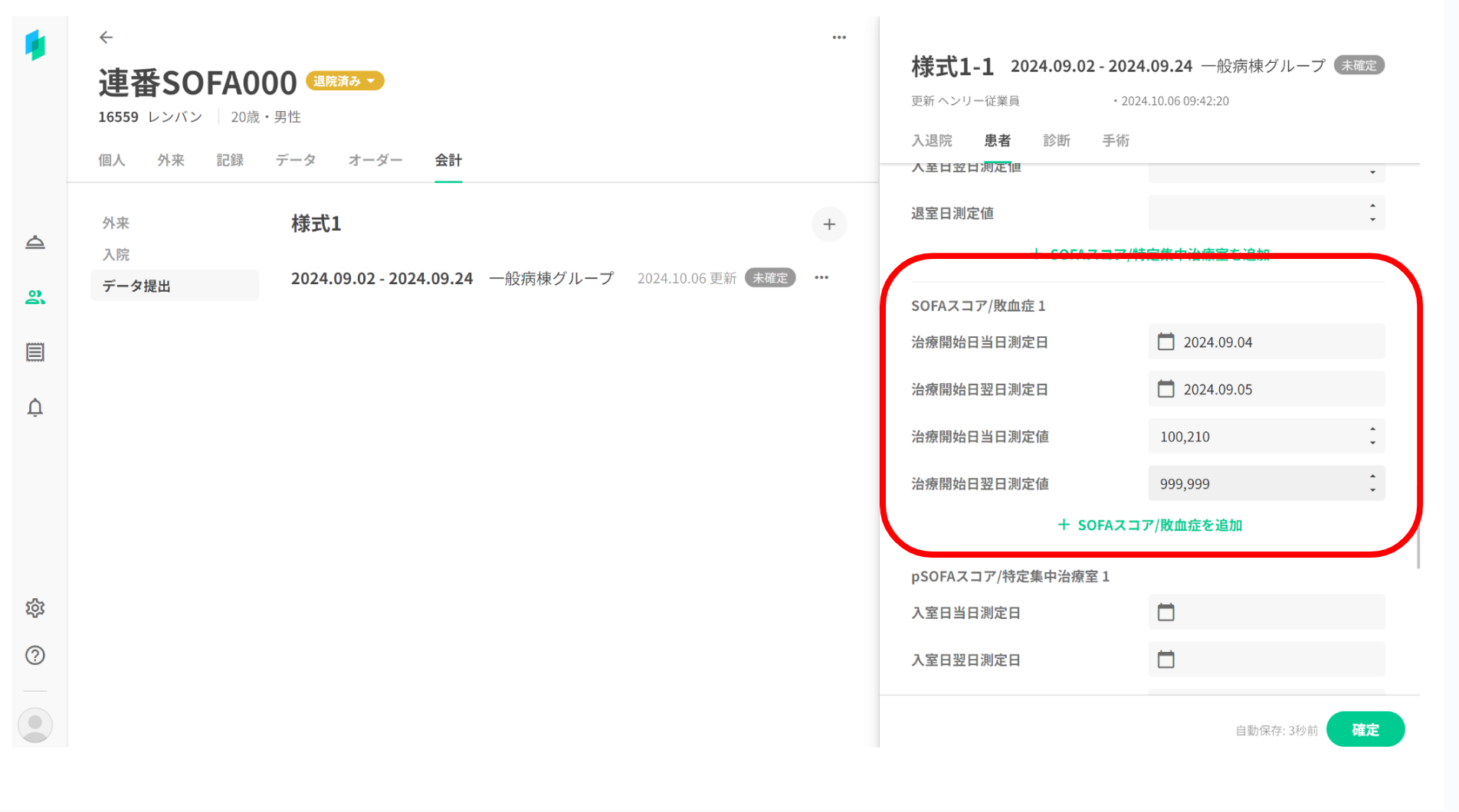
Task: Click the 確定 button
Action: pos(1365,729)
